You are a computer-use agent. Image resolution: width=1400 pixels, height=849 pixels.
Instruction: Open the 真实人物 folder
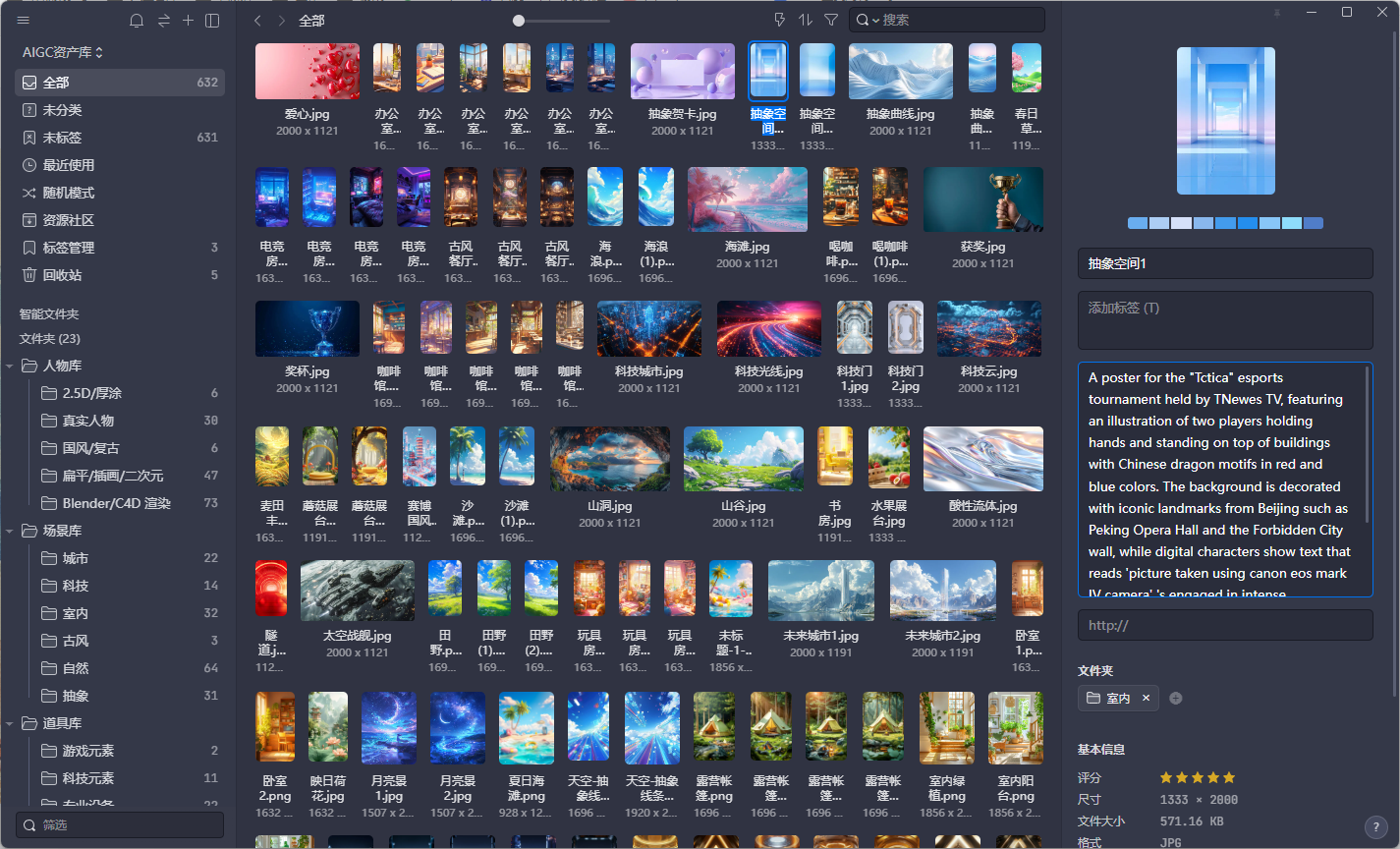(x=120, y=421)
